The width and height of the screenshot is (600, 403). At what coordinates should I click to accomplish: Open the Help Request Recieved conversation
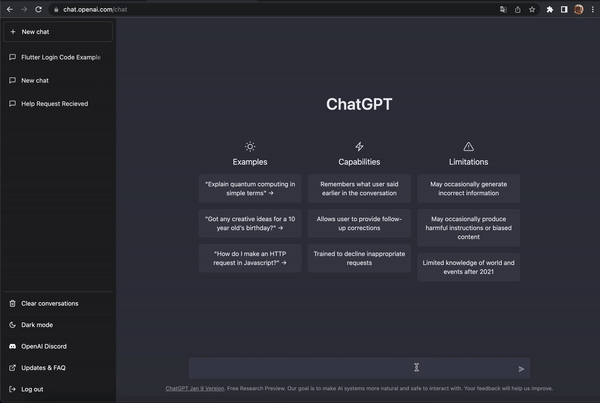[x=58, y=103]
